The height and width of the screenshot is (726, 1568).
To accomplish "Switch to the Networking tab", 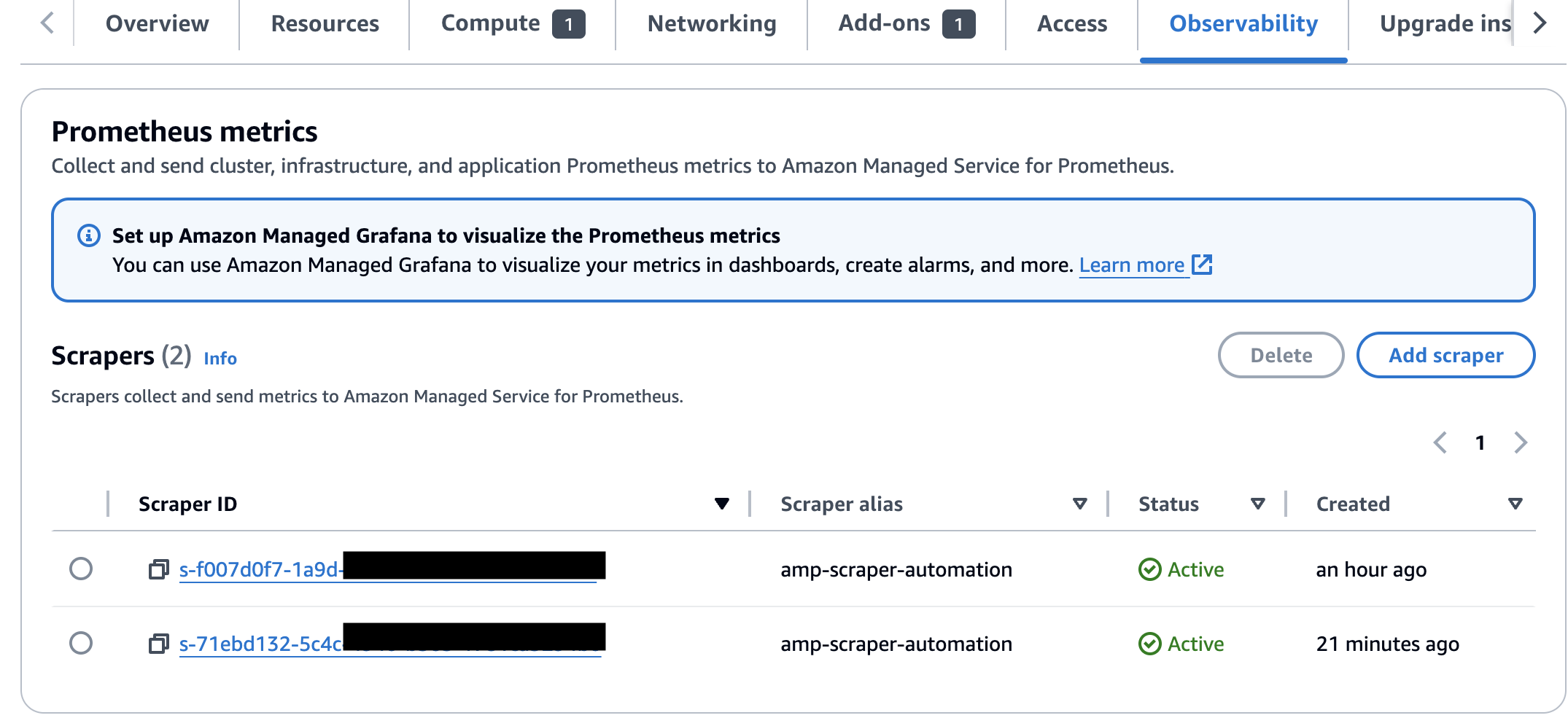I will pyautogui.click(x=711, y=23).
